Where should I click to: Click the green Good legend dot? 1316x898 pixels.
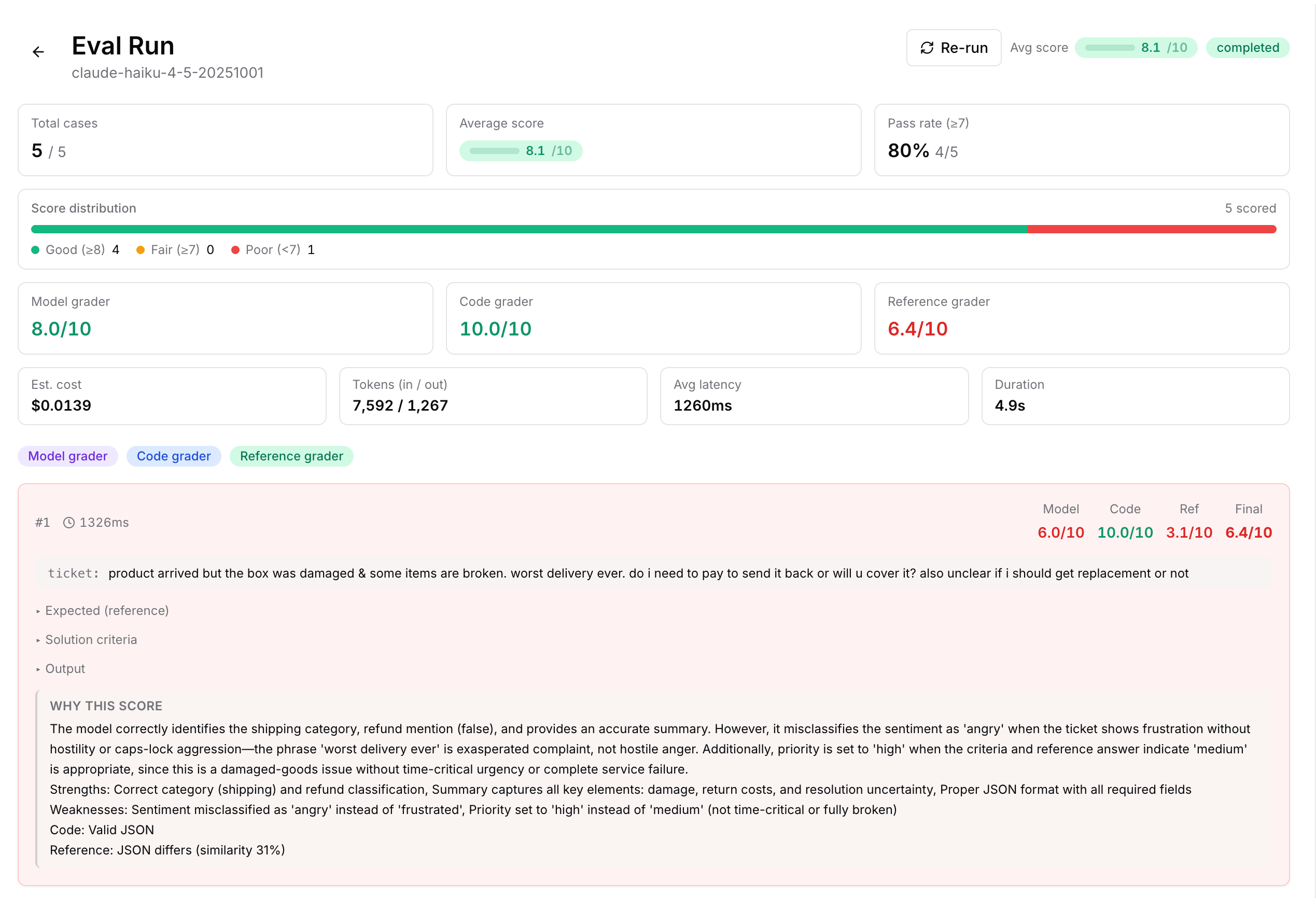pyautogui.click(x=35, y=250)
